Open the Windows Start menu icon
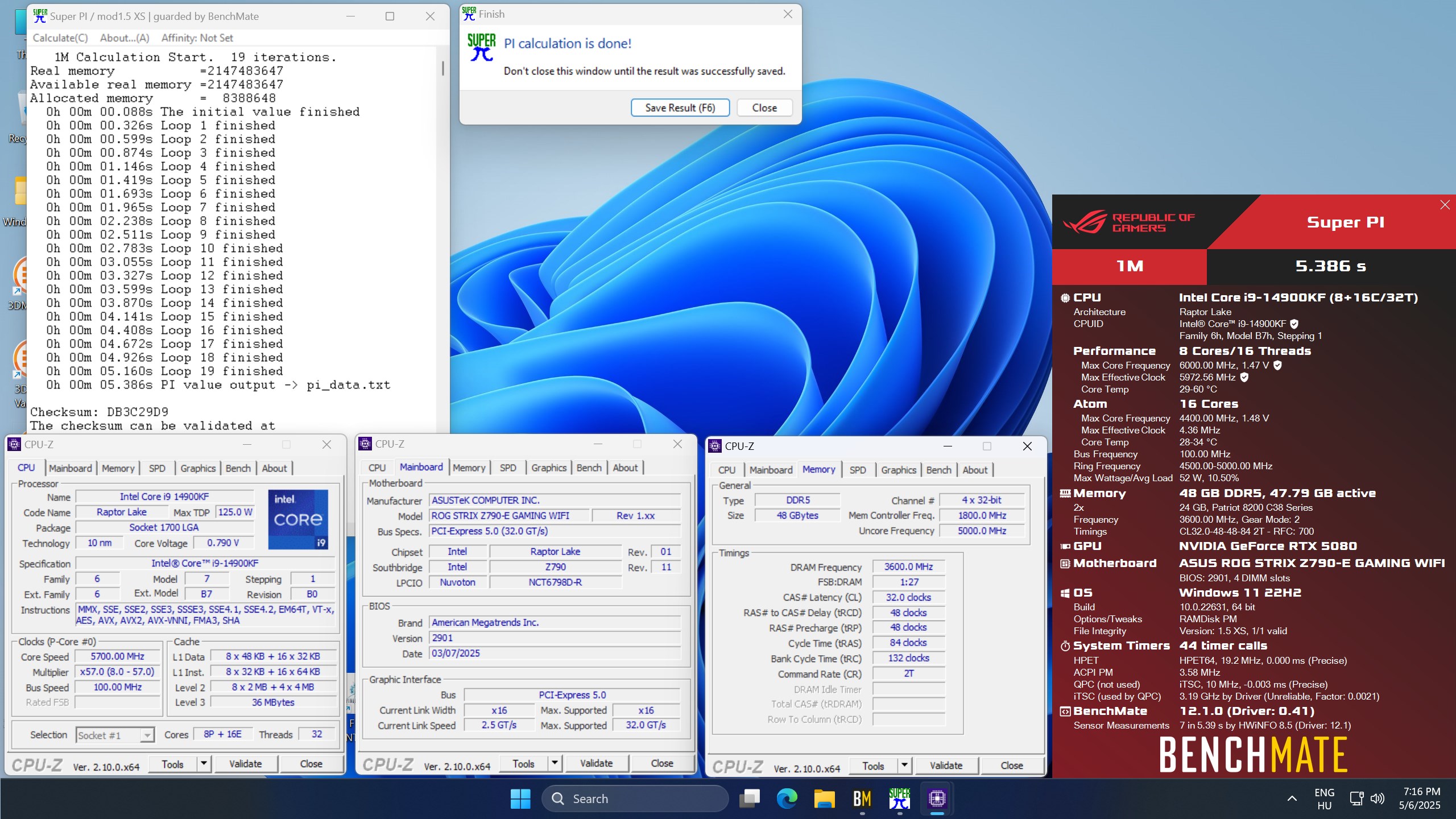Viewport: 1456px width, 819px height. 520,799
